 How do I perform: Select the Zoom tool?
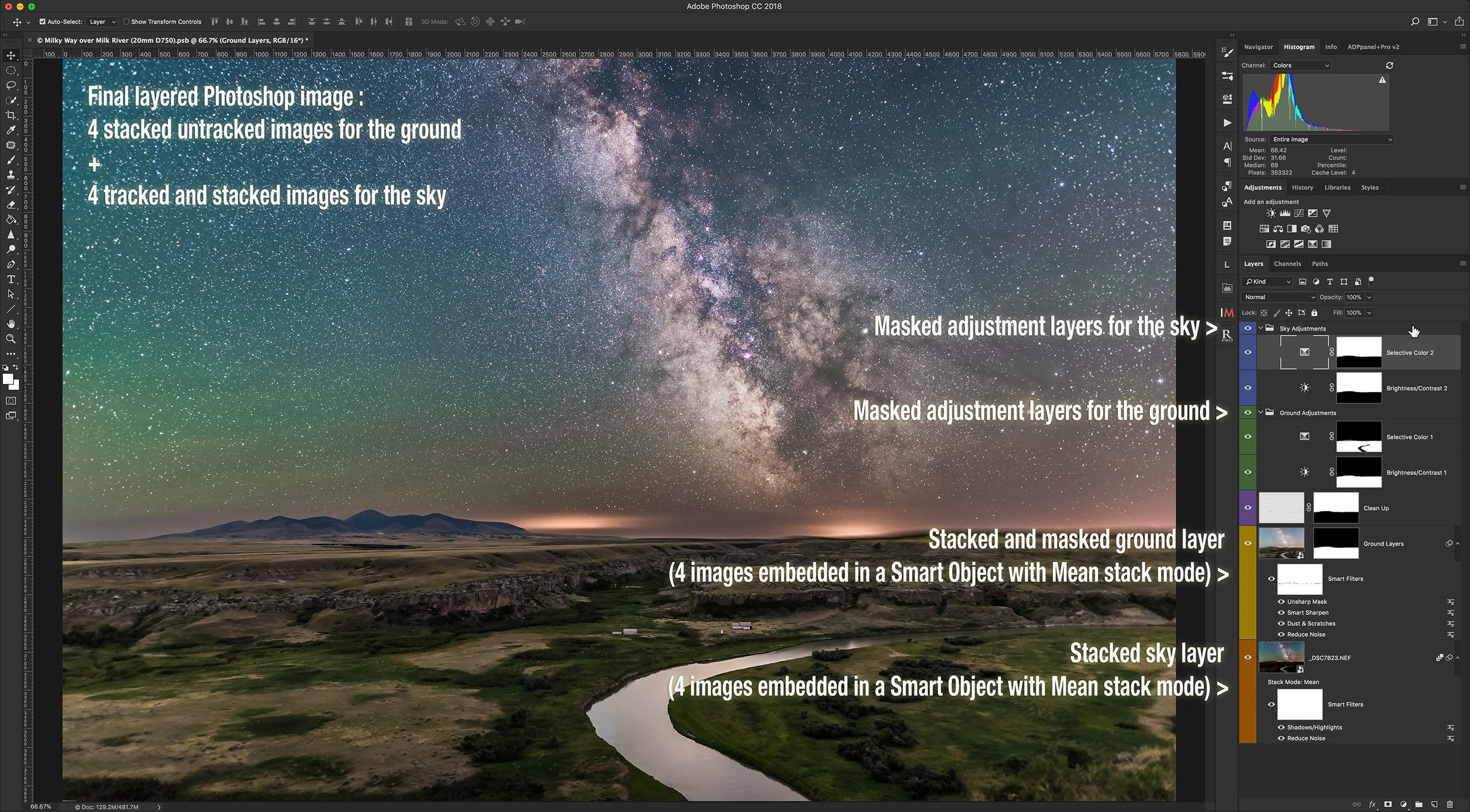11,339
